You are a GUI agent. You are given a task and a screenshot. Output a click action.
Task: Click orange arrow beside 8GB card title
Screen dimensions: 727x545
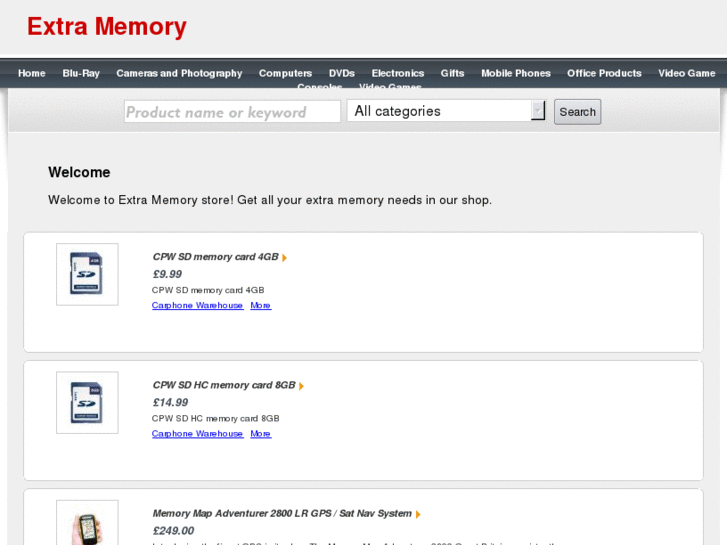301,386
